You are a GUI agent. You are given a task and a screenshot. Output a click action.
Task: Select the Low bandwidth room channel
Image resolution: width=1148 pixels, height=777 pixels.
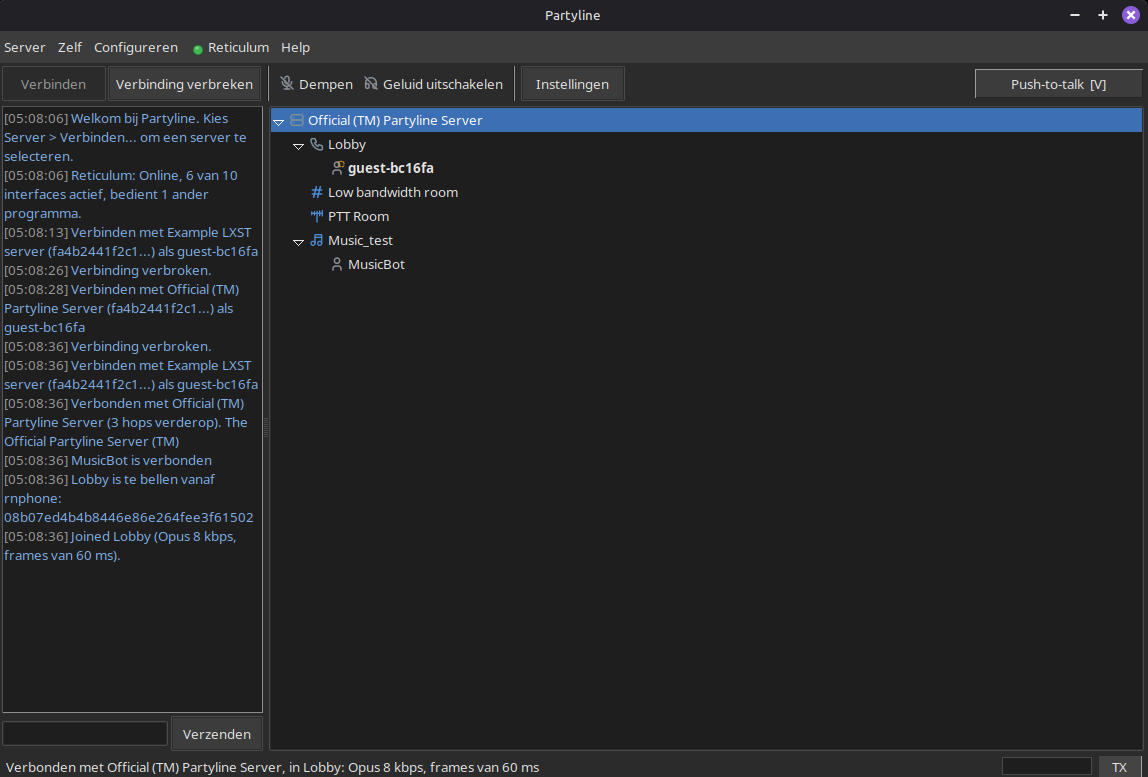coord(393,193)
